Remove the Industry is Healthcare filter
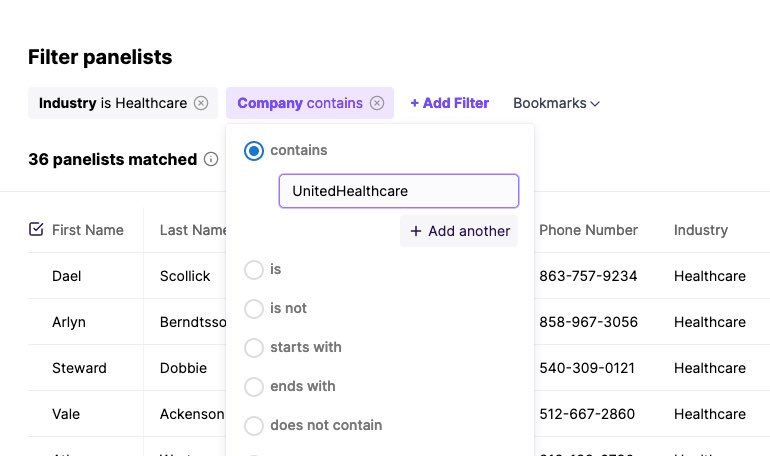This screenshot has width=770, height=456. pos(201,103)
